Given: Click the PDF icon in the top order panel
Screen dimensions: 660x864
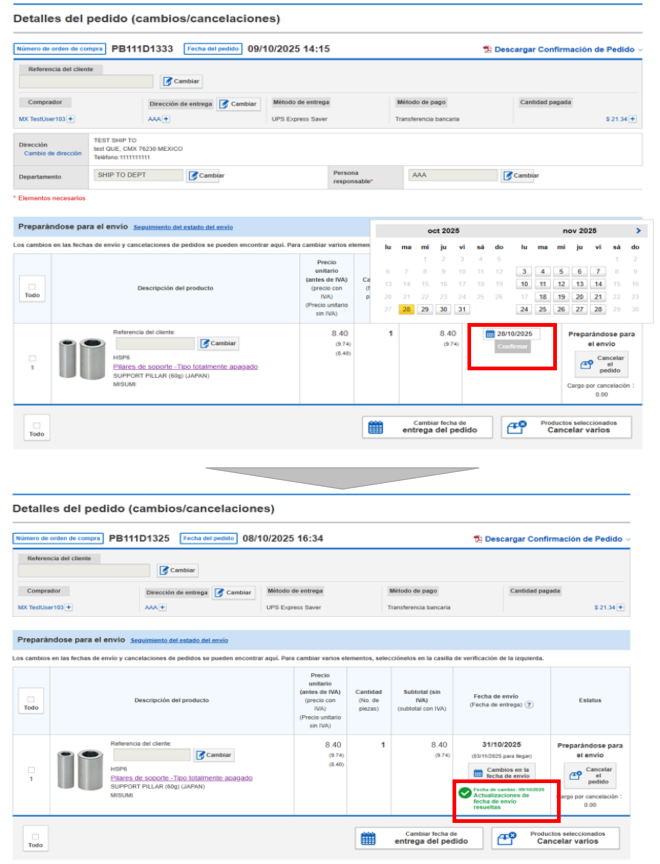Looking at the screenshot, I should pos(487,49).
